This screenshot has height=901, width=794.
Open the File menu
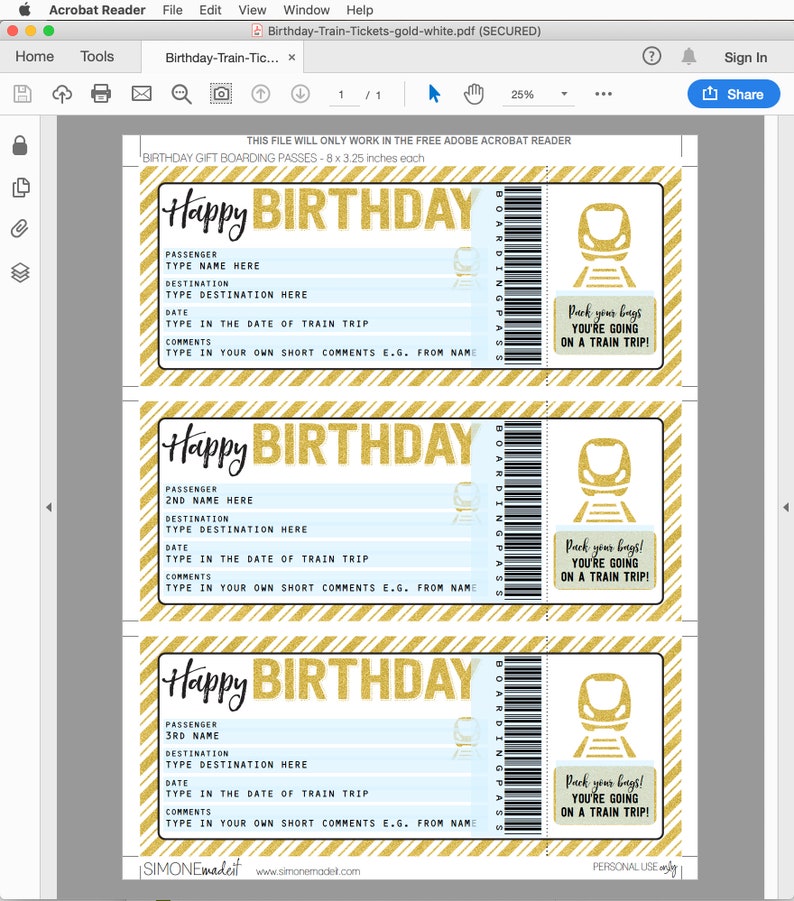172,10
